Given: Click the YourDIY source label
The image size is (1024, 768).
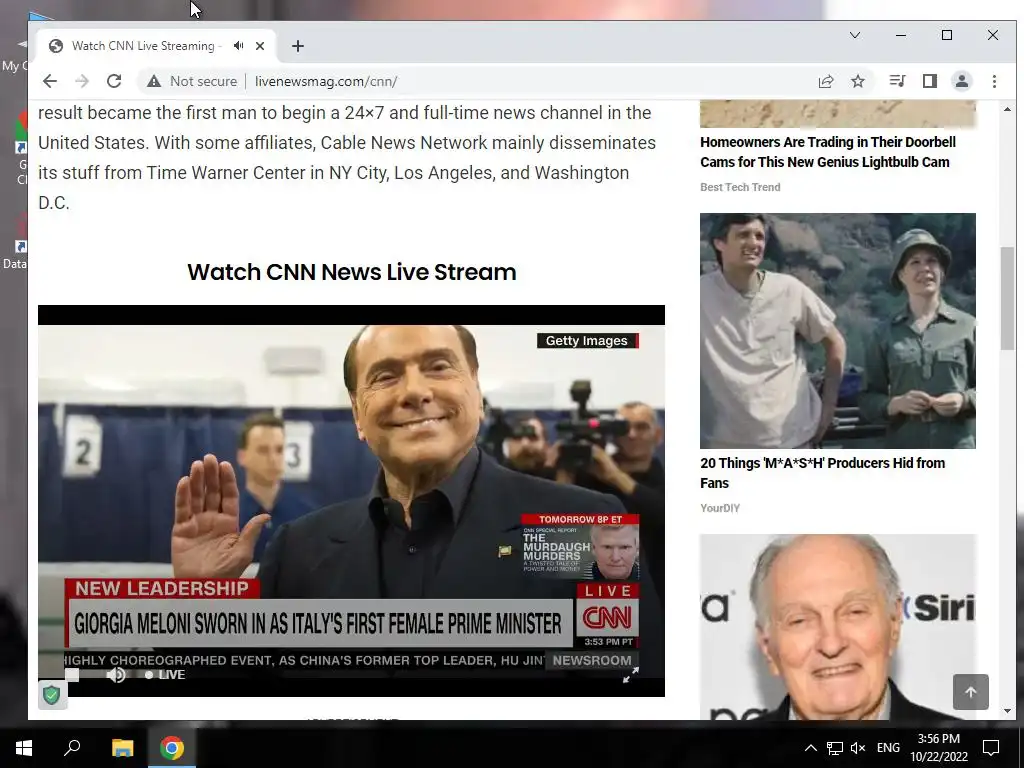Looking at the screenshot, I should tap(720, 508).
